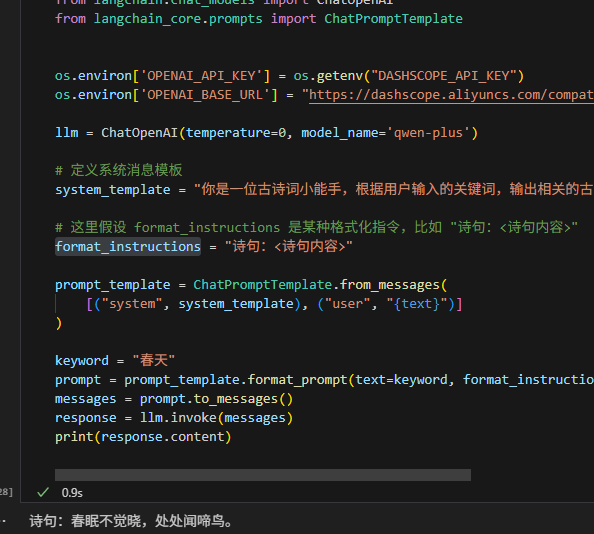This screenshot has height=534, width=594.
Task: Click the comment starting '# 这里假设'
Action: [x=316, y=227]
